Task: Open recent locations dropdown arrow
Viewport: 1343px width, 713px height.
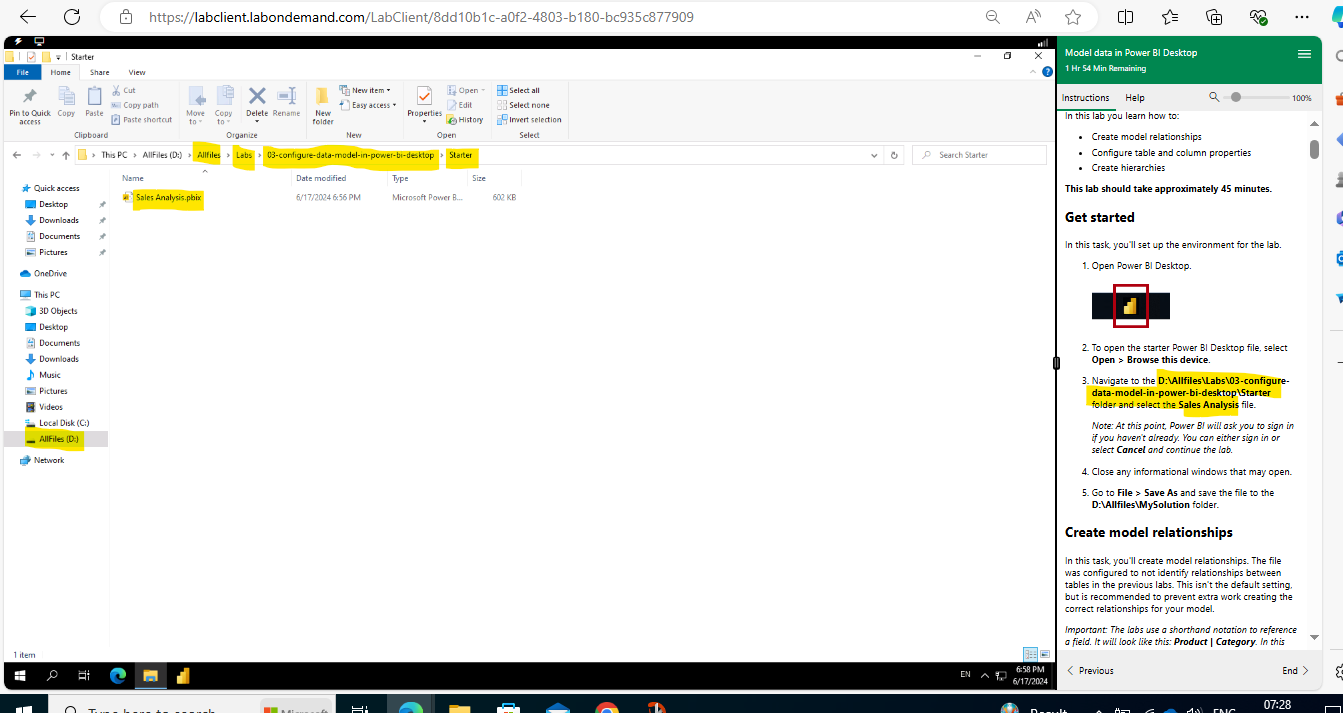Action: (52, 155)
